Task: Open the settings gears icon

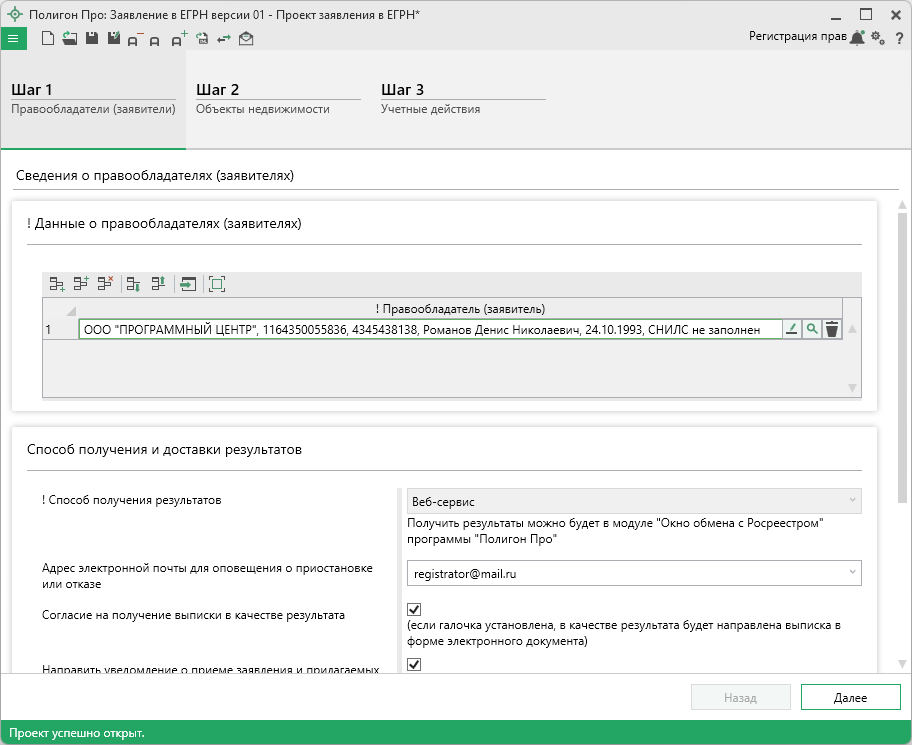Action: [x=877, y=38]
